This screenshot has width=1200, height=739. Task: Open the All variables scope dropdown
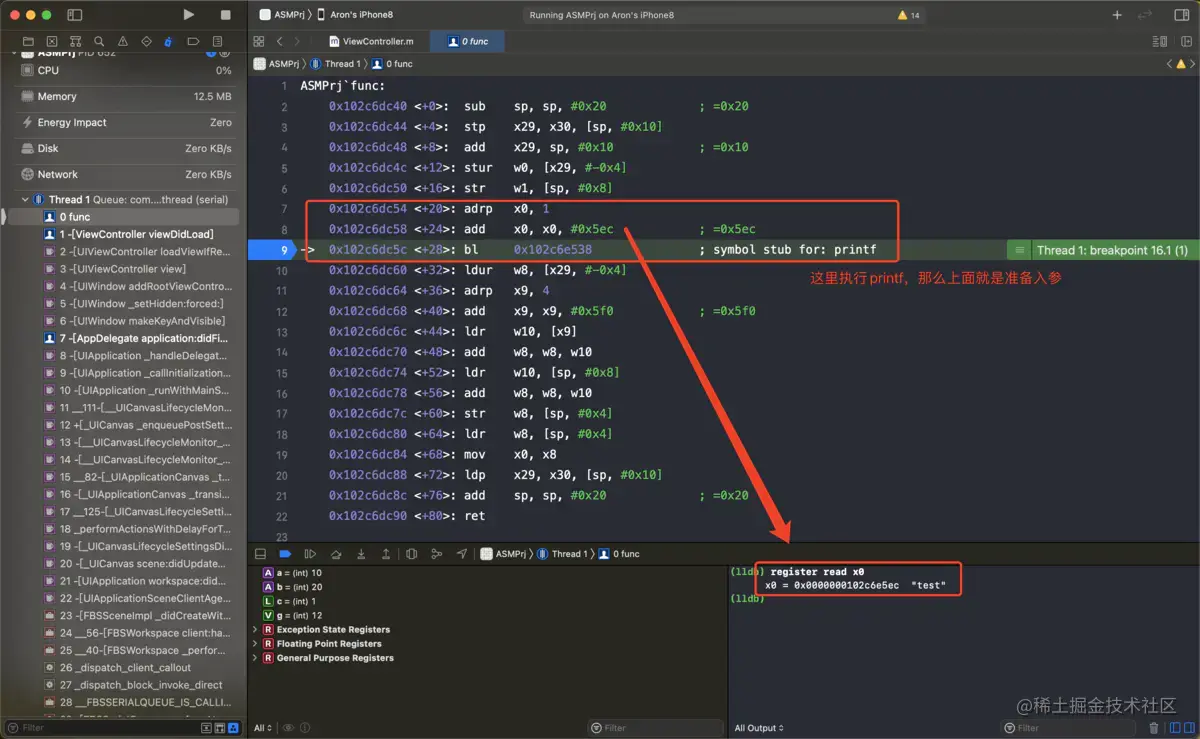click(264, 728)
